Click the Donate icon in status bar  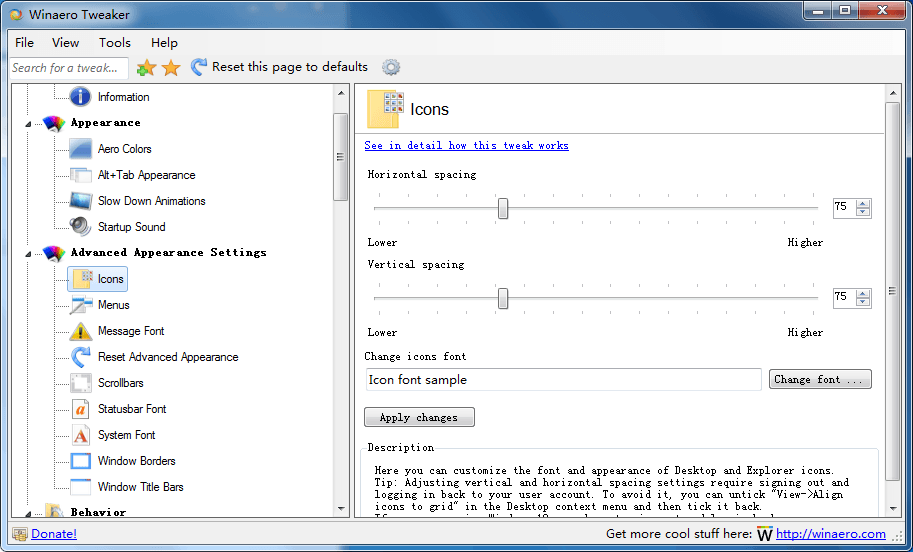point(20,533)
